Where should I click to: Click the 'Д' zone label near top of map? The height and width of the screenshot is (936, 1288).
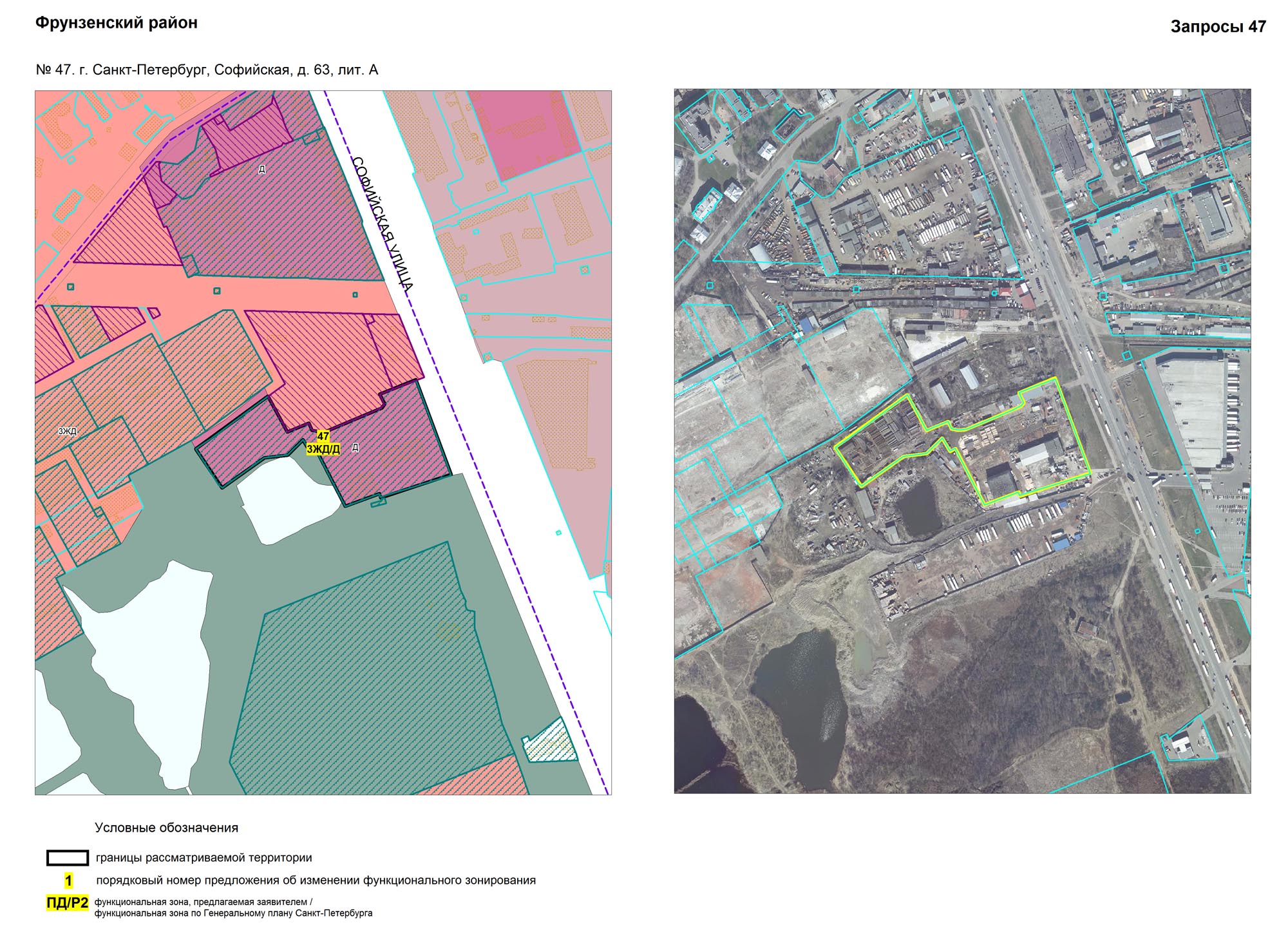click(261, 169)
